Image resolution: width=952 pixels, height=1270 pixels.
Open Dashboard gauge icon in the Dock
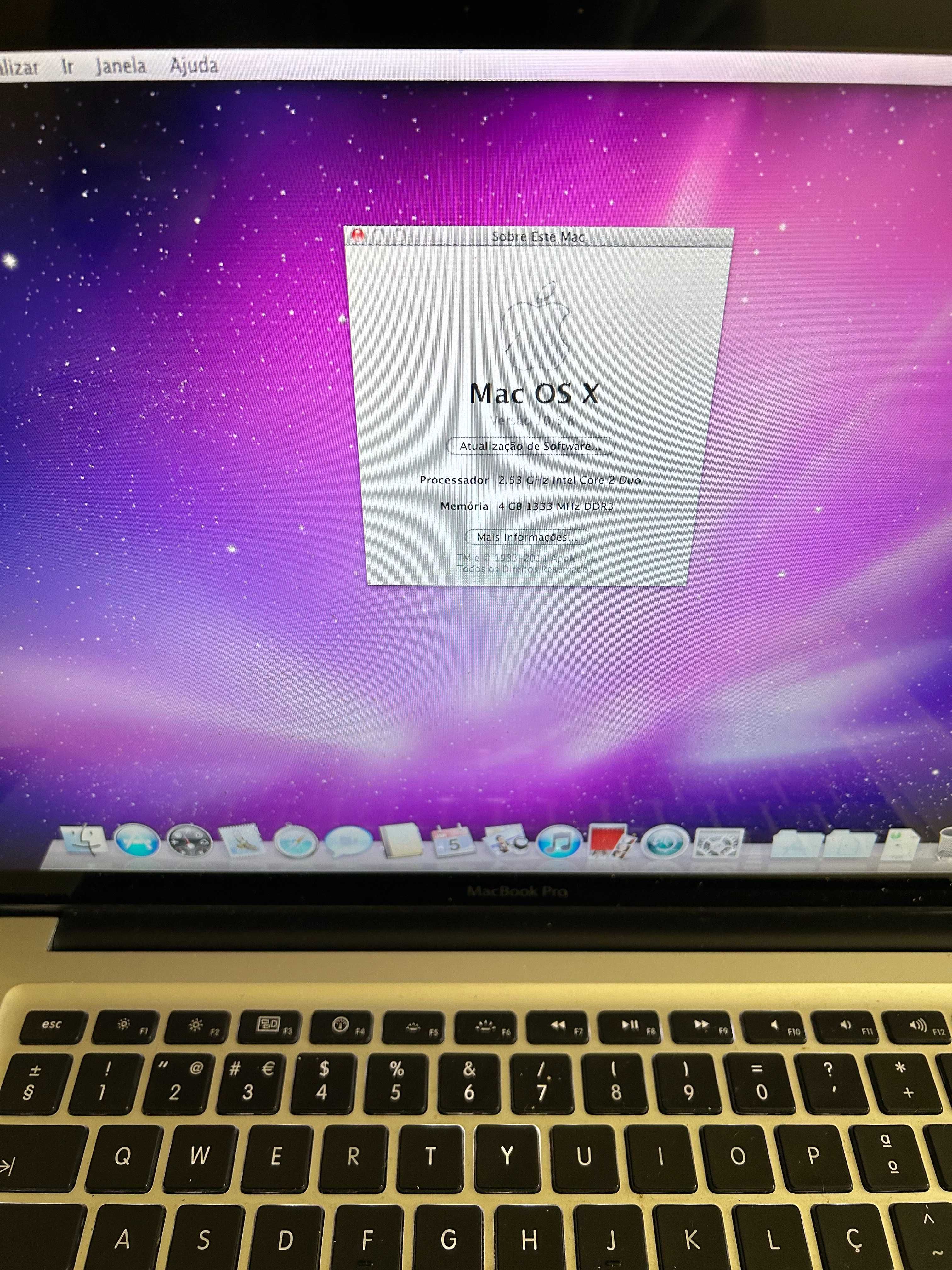tap(190, 842)
